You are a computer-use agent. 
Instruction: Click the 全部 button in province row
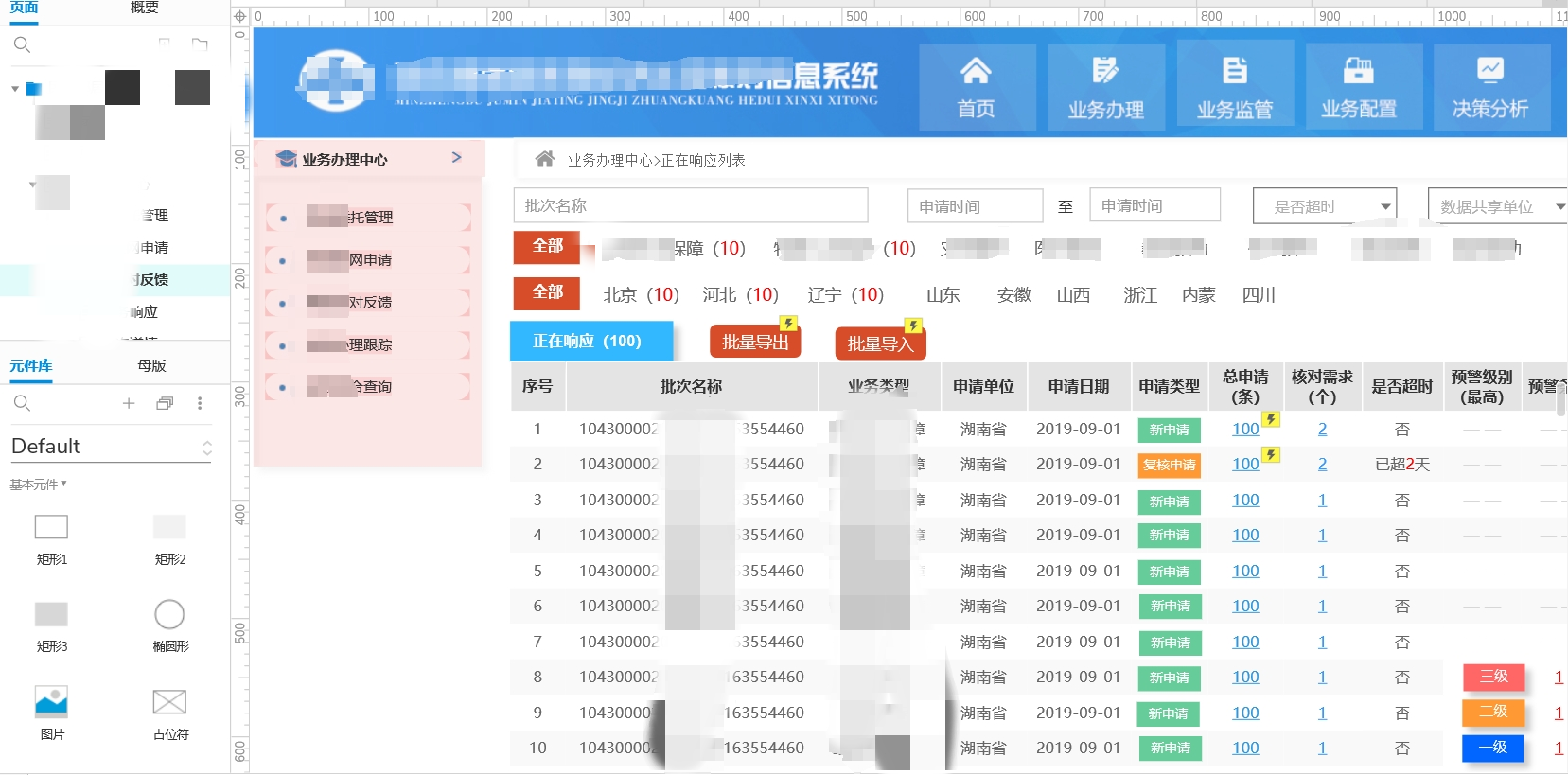click(547, 292)
